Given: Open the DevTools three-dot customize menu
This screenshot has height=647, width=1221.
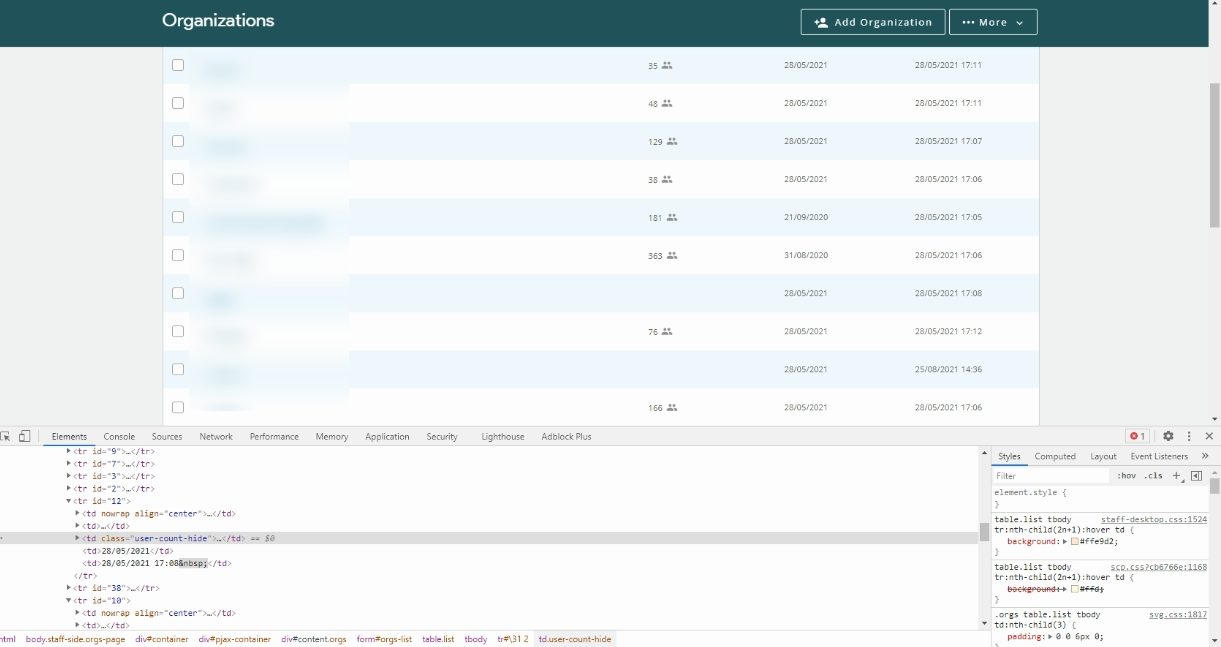Looking at the screenshot, I should coord(1189,437).
